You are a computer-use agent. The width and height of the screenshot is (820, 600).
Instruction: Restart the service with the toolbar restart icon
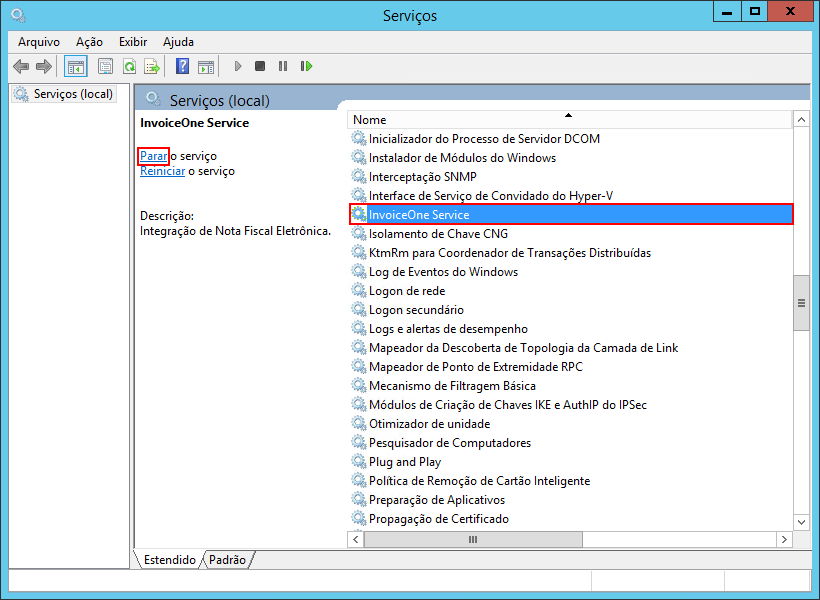[x=306, y=66]
